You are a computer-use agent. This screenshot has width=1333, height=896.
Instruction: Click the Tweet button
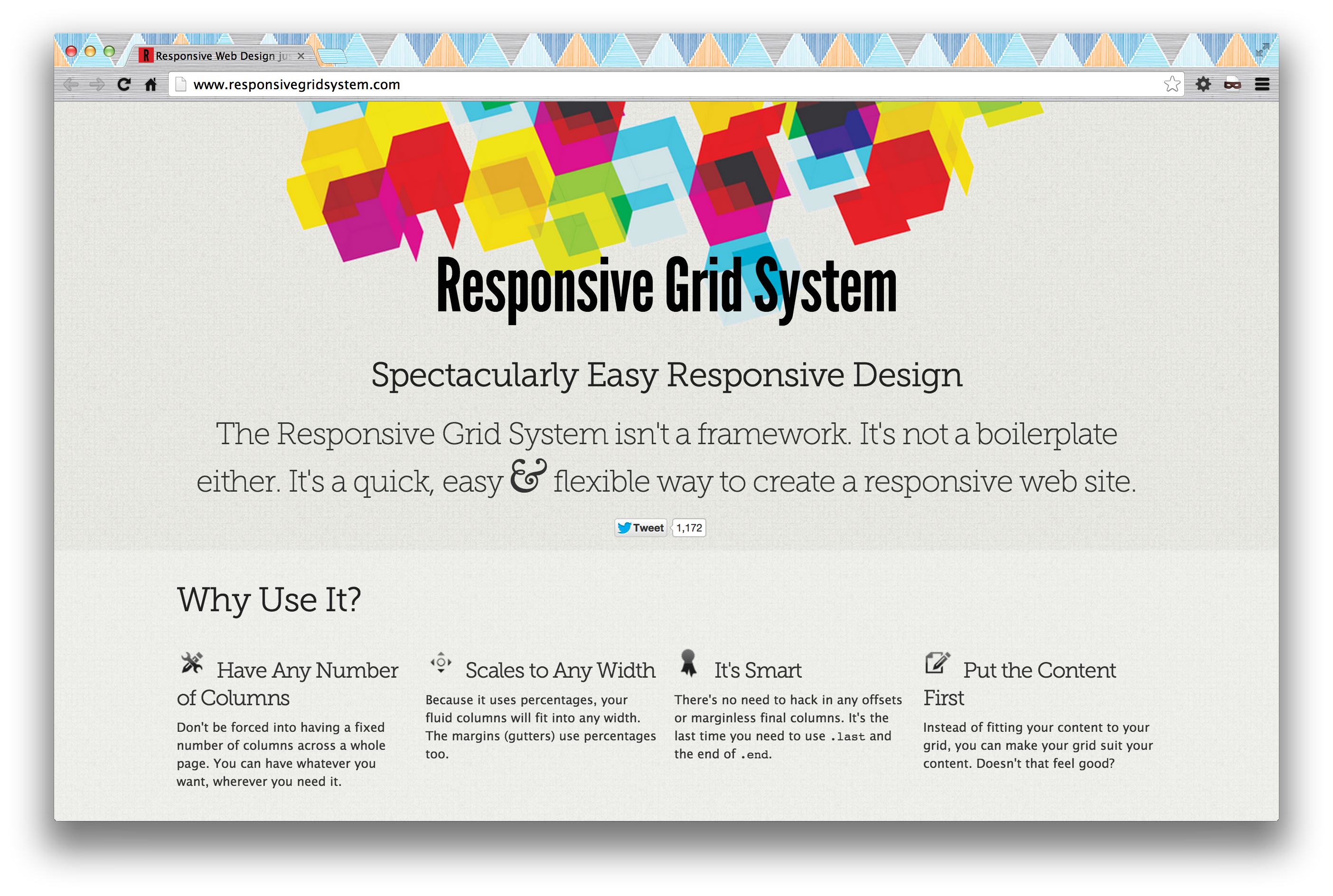(641, 527)
